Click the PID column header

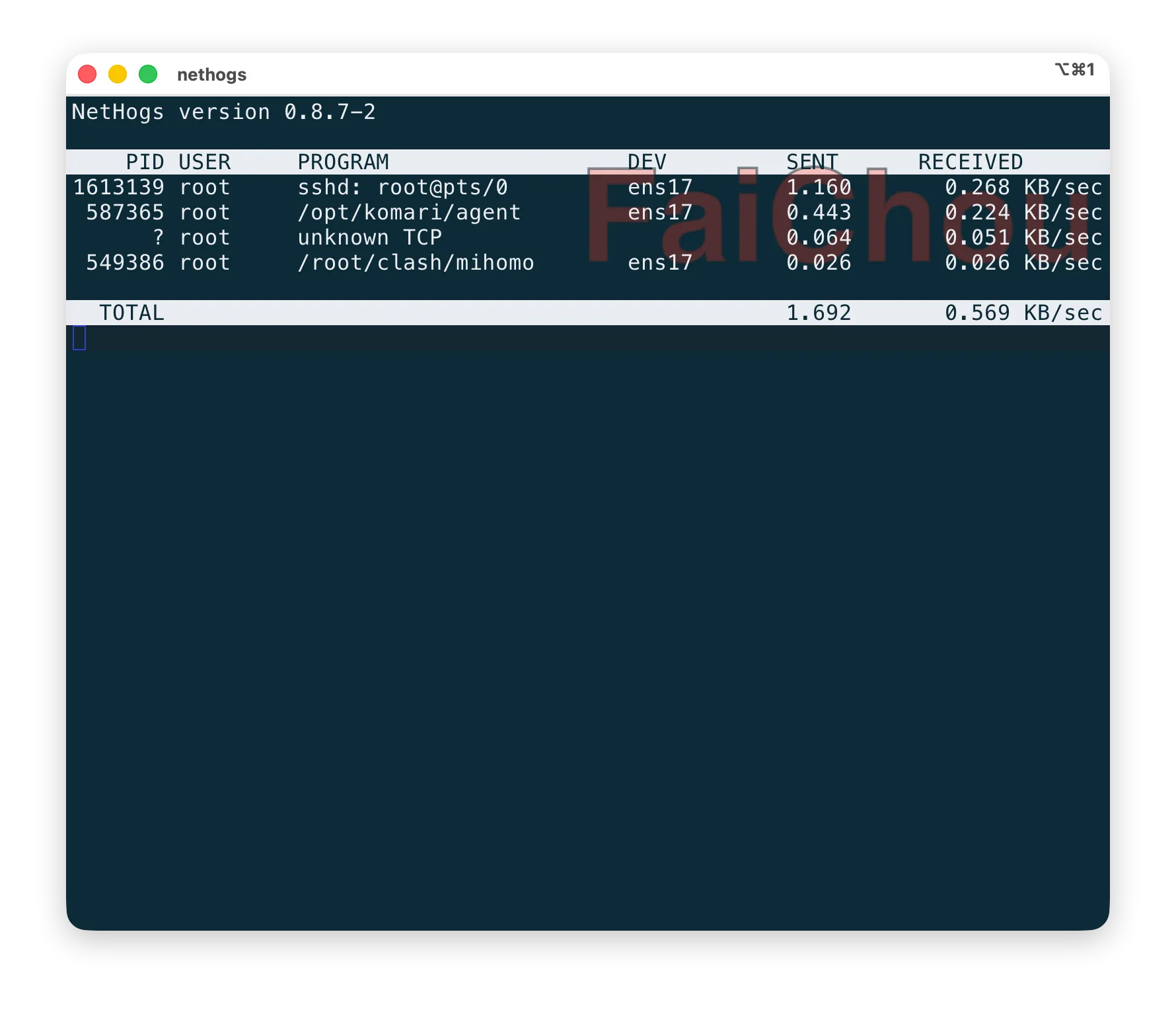pyautogui.click(x=145, y=162)
